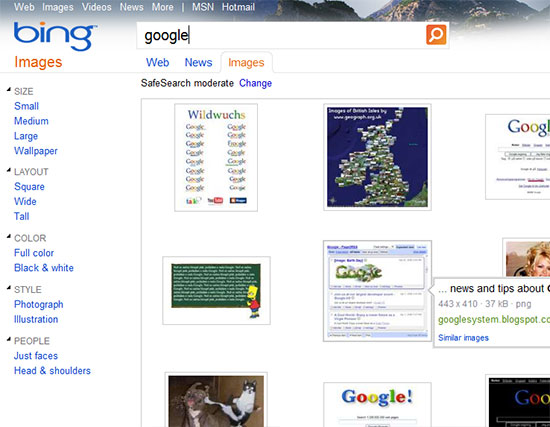Filter images by Large size

(x=26, y=136)
